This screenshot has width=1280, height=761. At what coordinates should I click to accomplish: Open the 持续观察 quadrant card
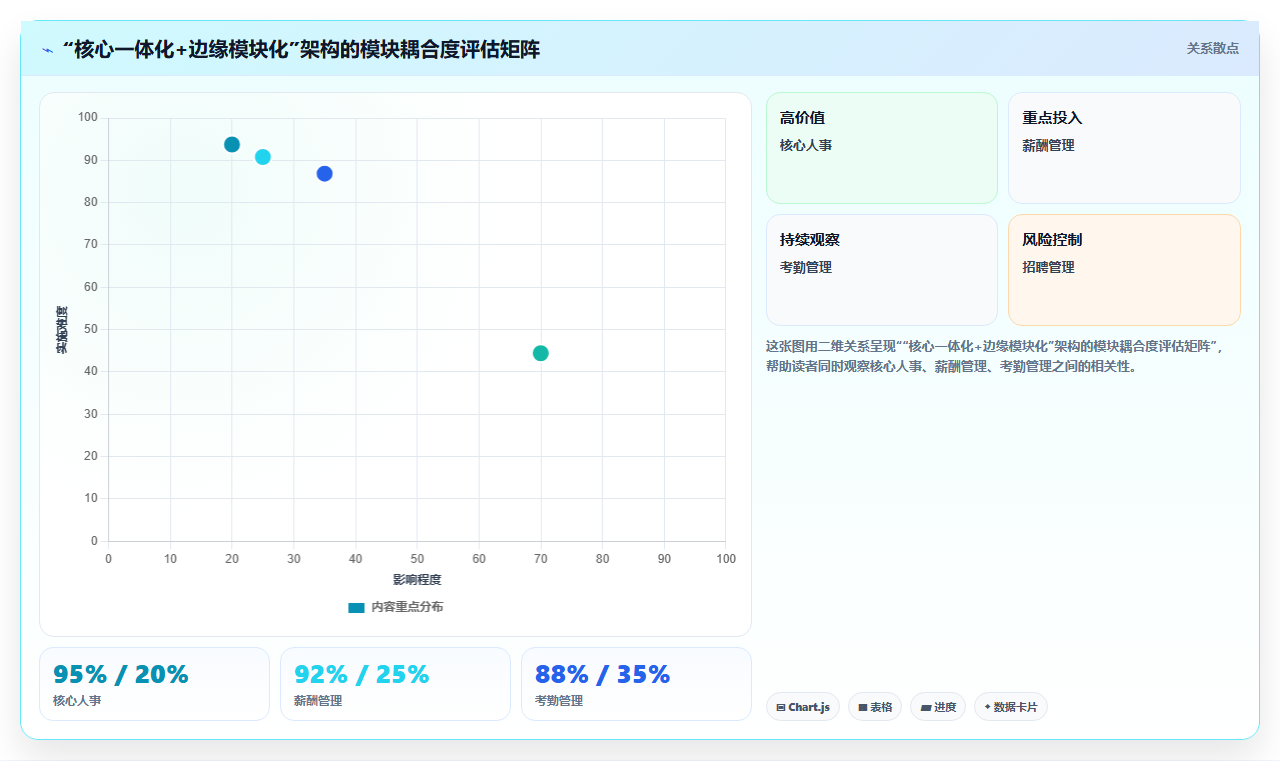[882, 270]
